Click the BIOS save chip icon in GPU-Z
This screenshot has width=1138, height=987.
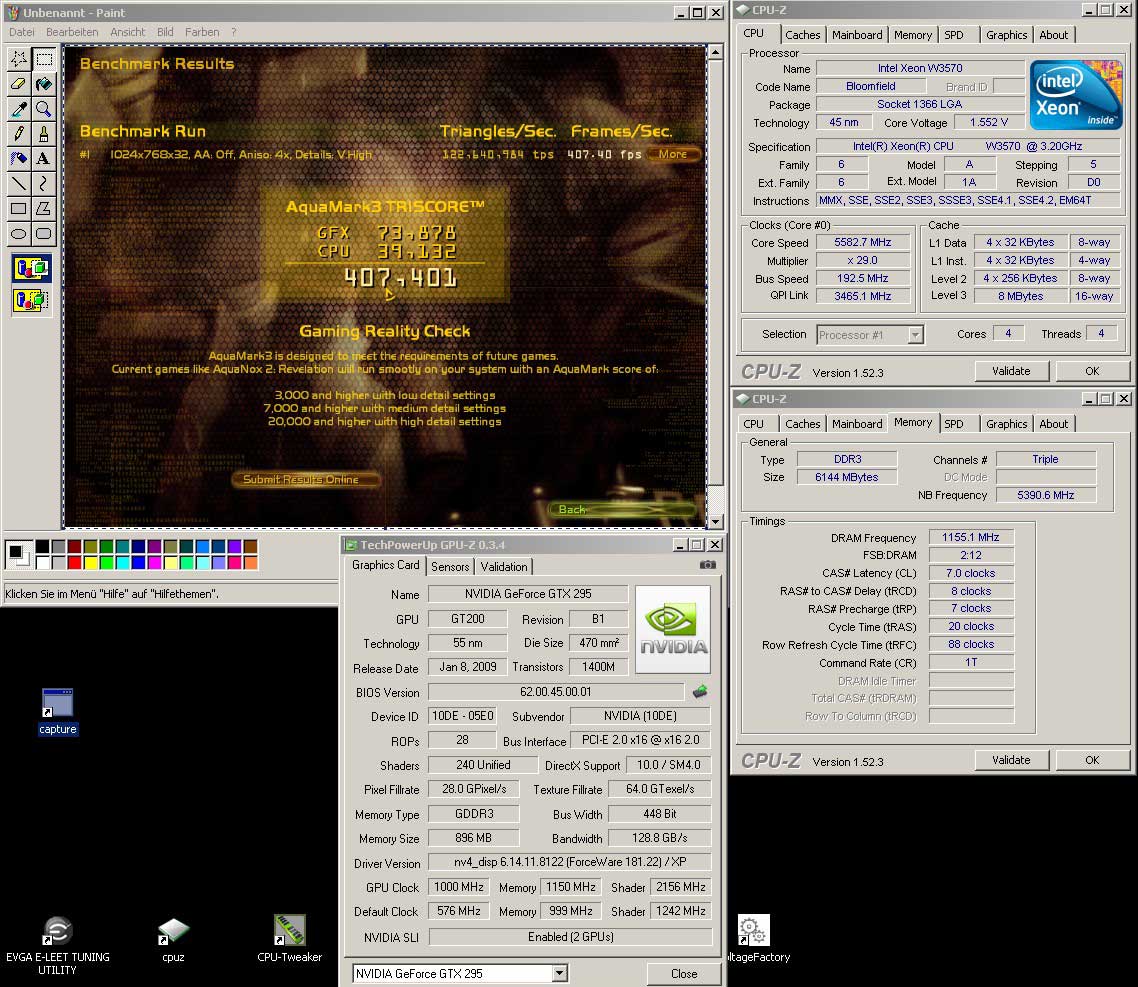700,692
